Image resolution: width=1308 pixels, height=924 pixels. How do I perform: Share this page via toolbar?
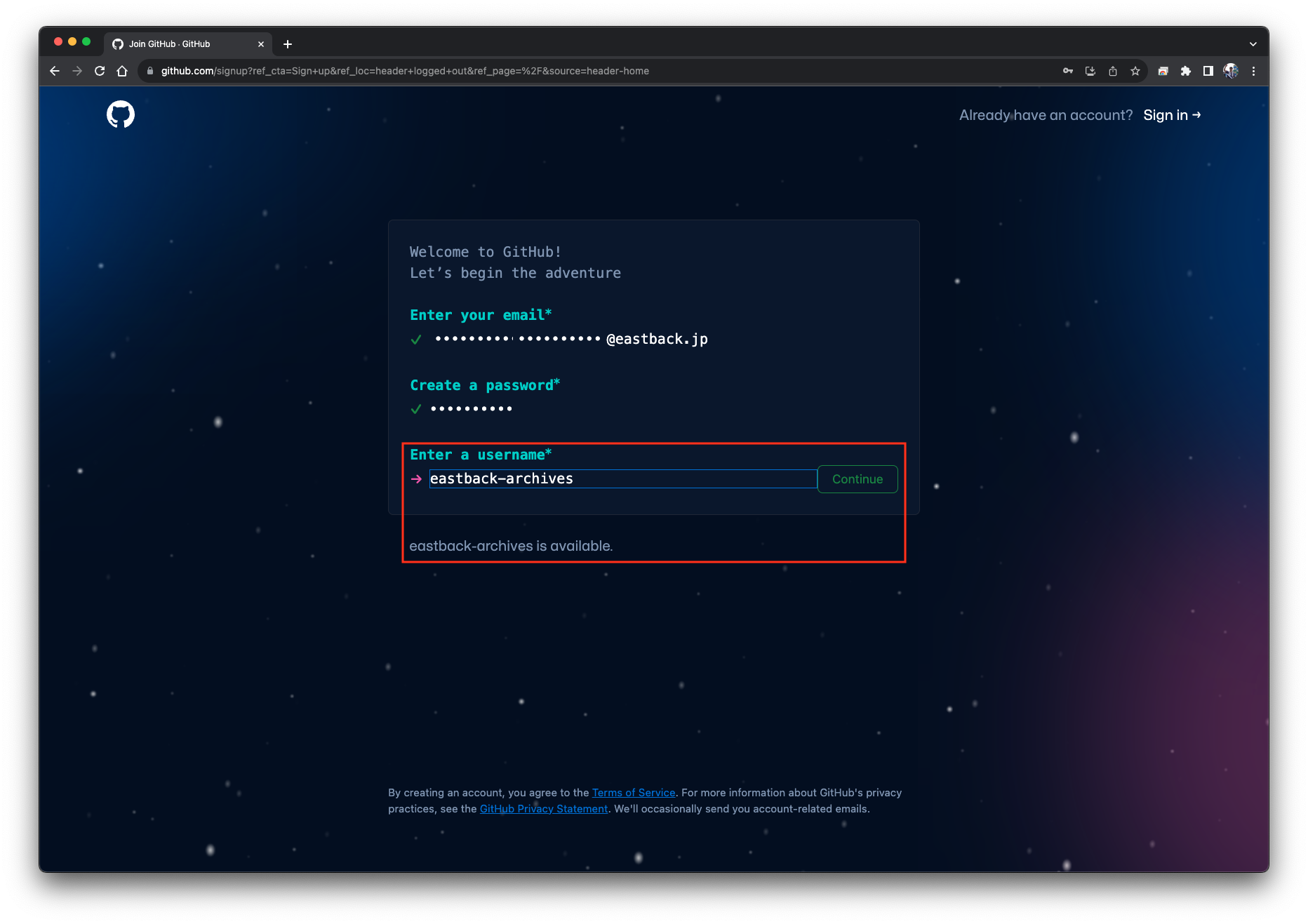point(1113,71)
